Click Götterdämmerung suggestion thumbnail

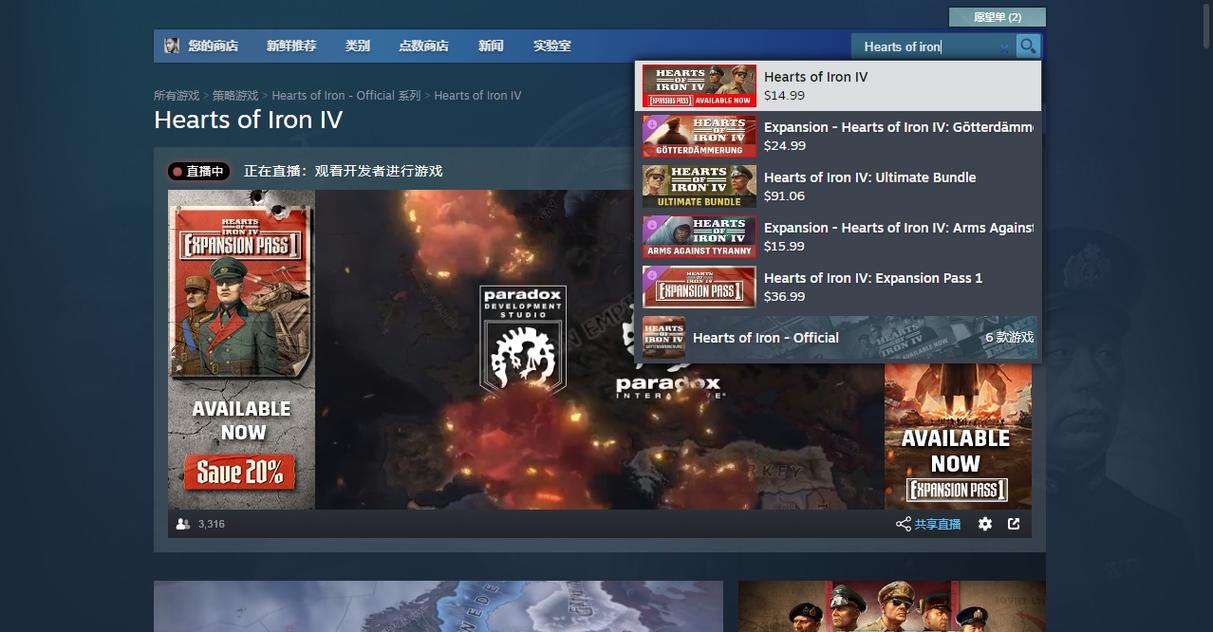tap(699, 136)
